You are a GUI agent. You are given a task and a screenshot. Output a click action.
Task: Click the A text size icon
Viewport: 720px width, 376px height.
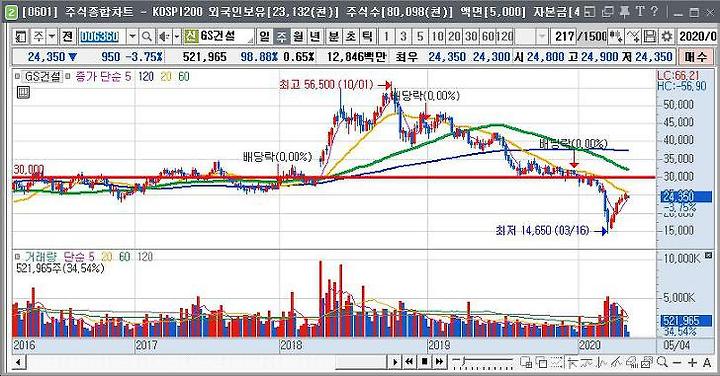coord(707,363)
